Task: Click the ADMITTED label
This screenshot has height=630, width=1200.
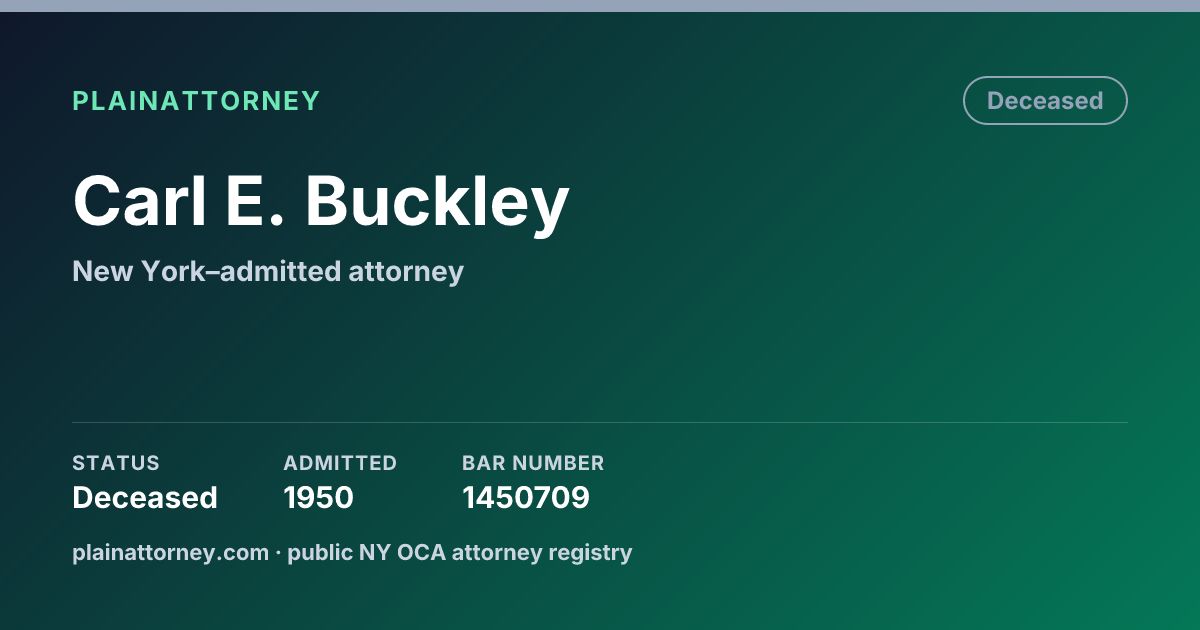Action: [x=340, y=463]
